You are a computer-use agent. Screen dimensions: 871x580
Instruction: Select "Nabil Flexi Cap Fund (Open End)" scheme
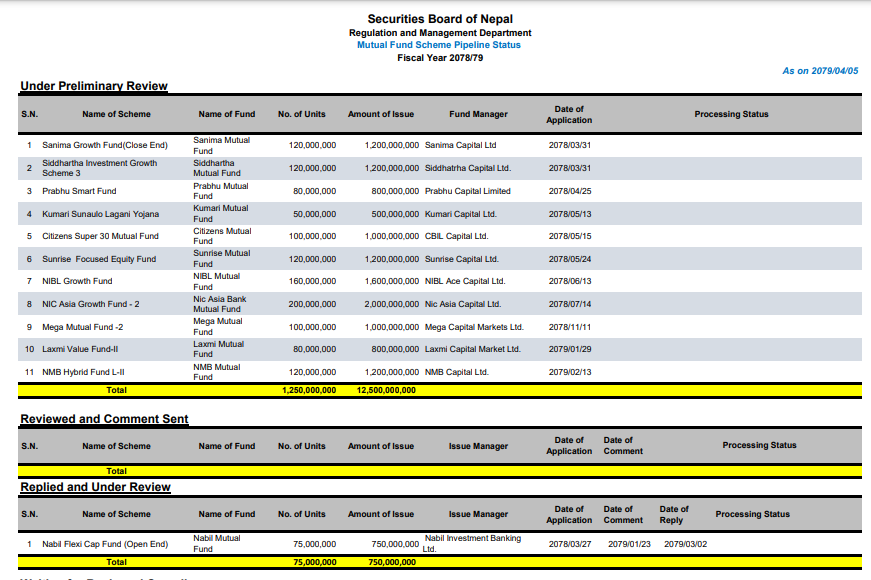click(x=107, y=544)
